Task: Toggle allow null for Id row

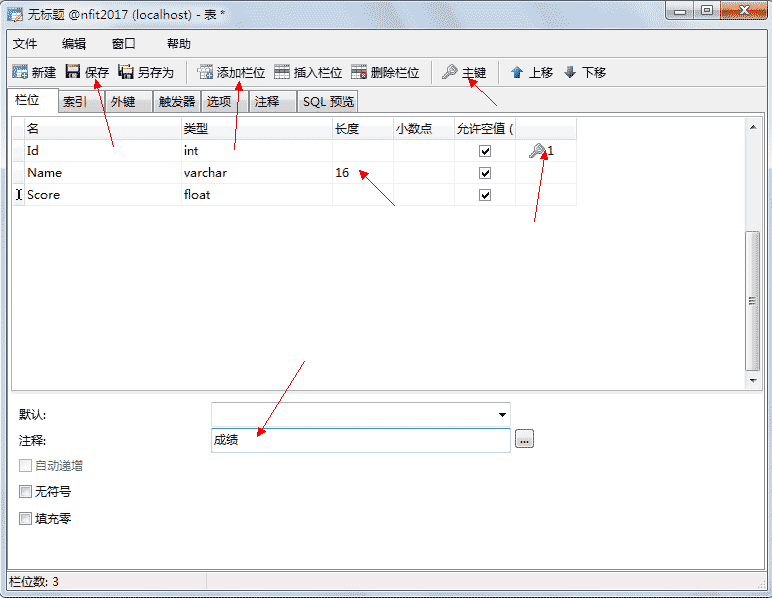Action: pyautogui.click(x=485, y=151)
